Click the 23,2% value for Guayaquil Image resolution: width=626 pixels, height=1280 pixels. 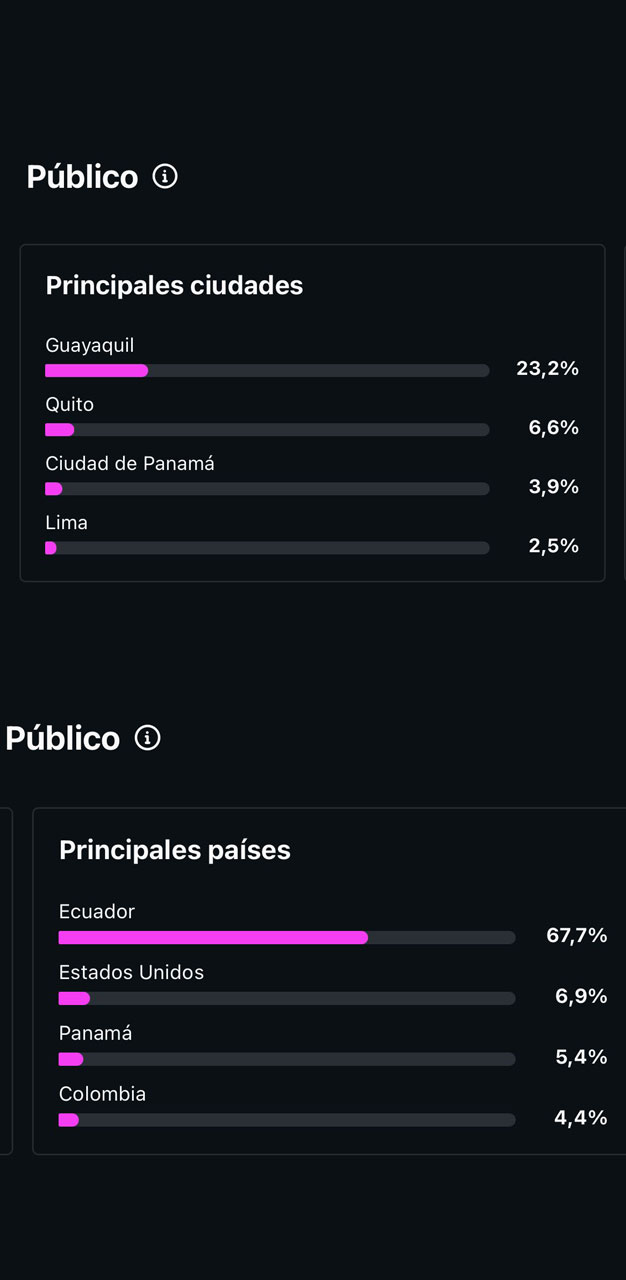(547, 369)
